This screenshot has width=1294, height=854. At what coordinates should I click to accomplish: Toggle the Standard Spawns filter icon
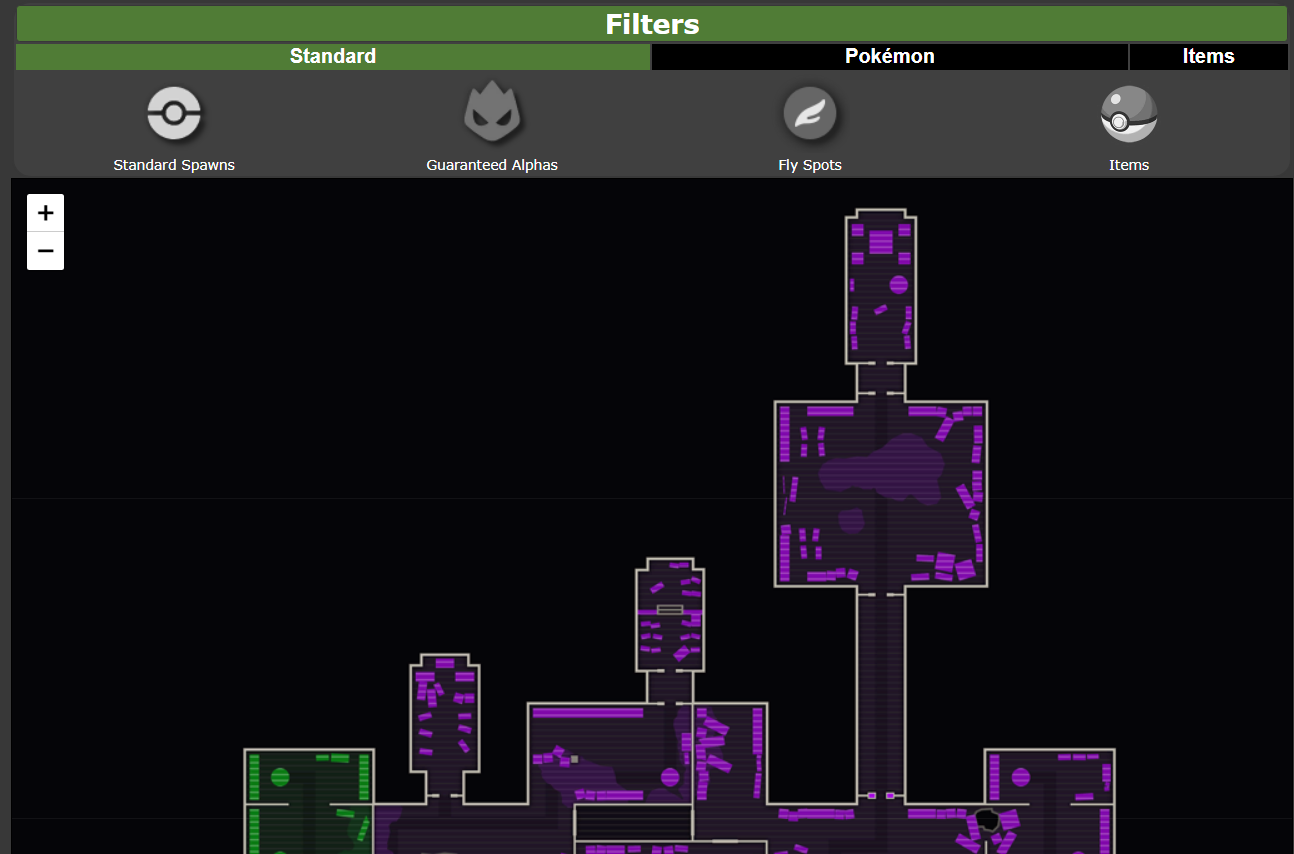[x=174, y=113]
